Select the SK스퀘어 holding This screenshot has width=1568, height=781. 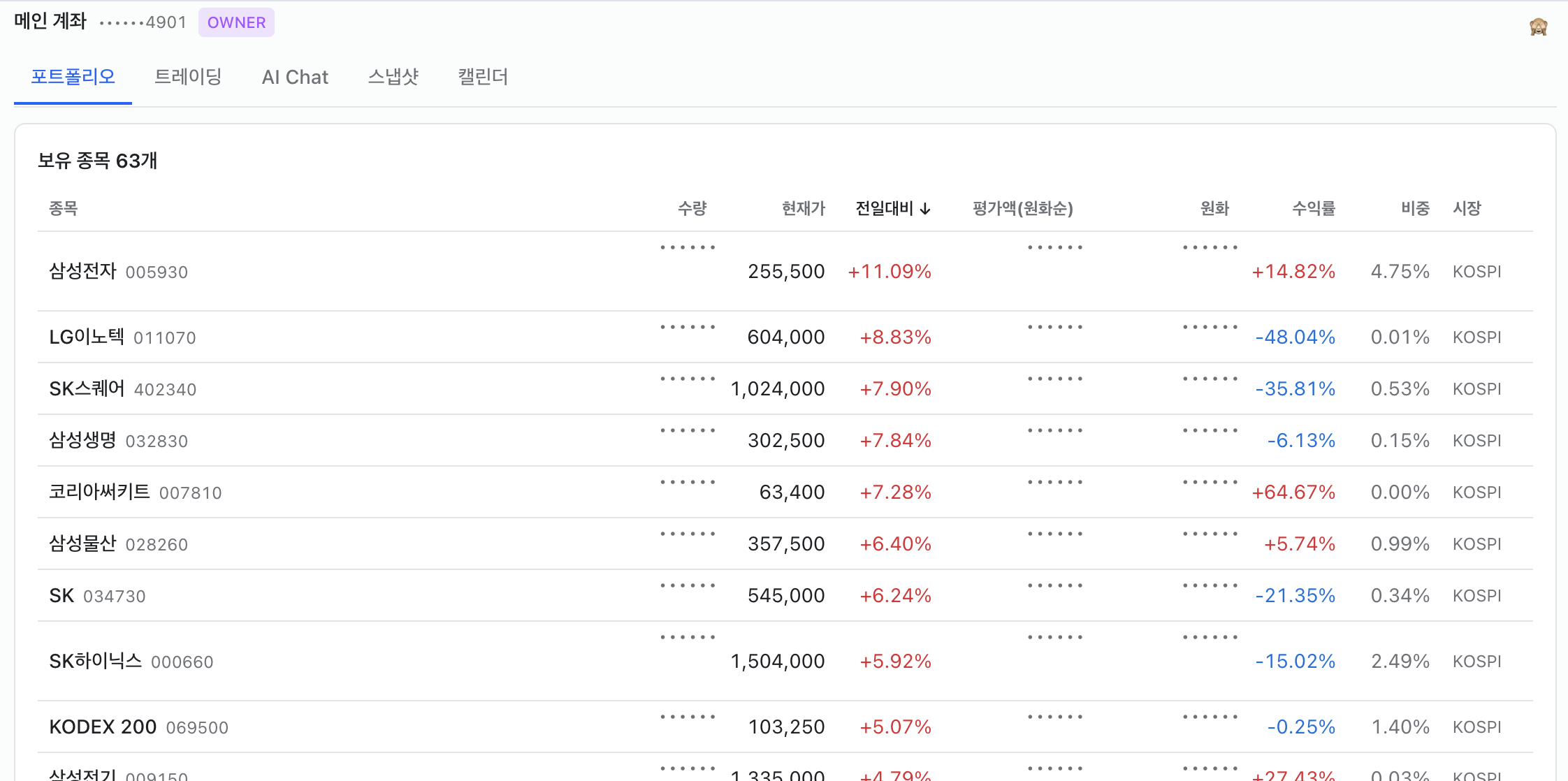[x=785, y=388]
